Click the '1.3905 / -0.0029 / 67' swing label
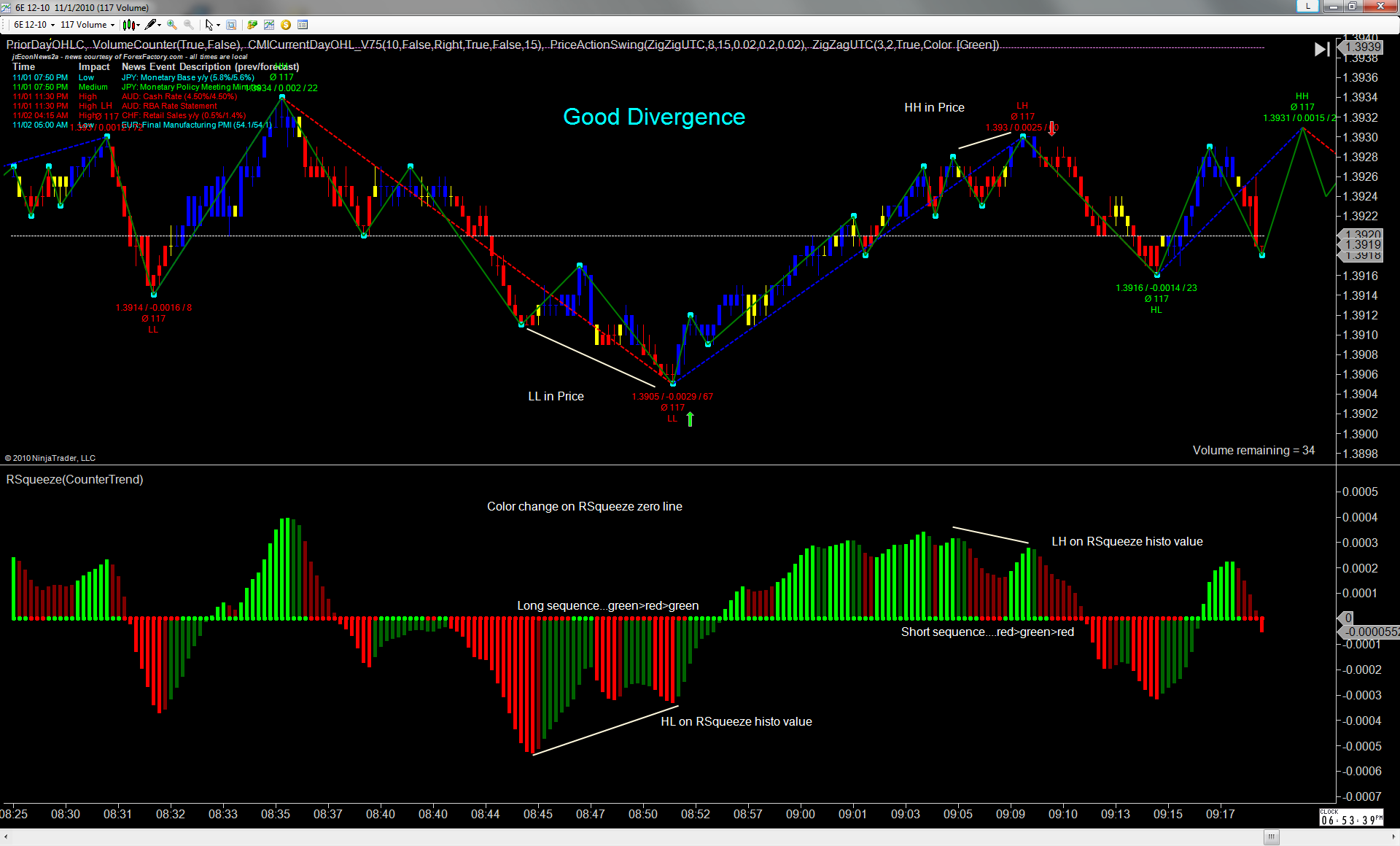 click(672, 397)
